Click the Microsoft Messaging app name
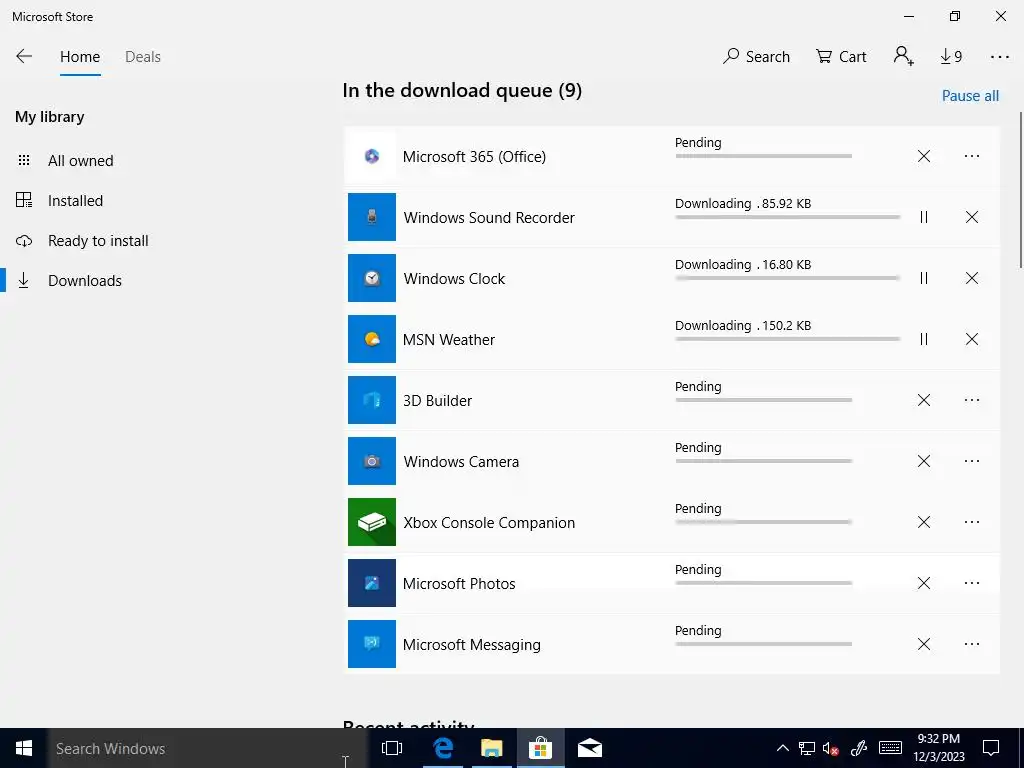Image resolution: width=1024 pixels, height=768 pixels. click(x=472, y=645)
